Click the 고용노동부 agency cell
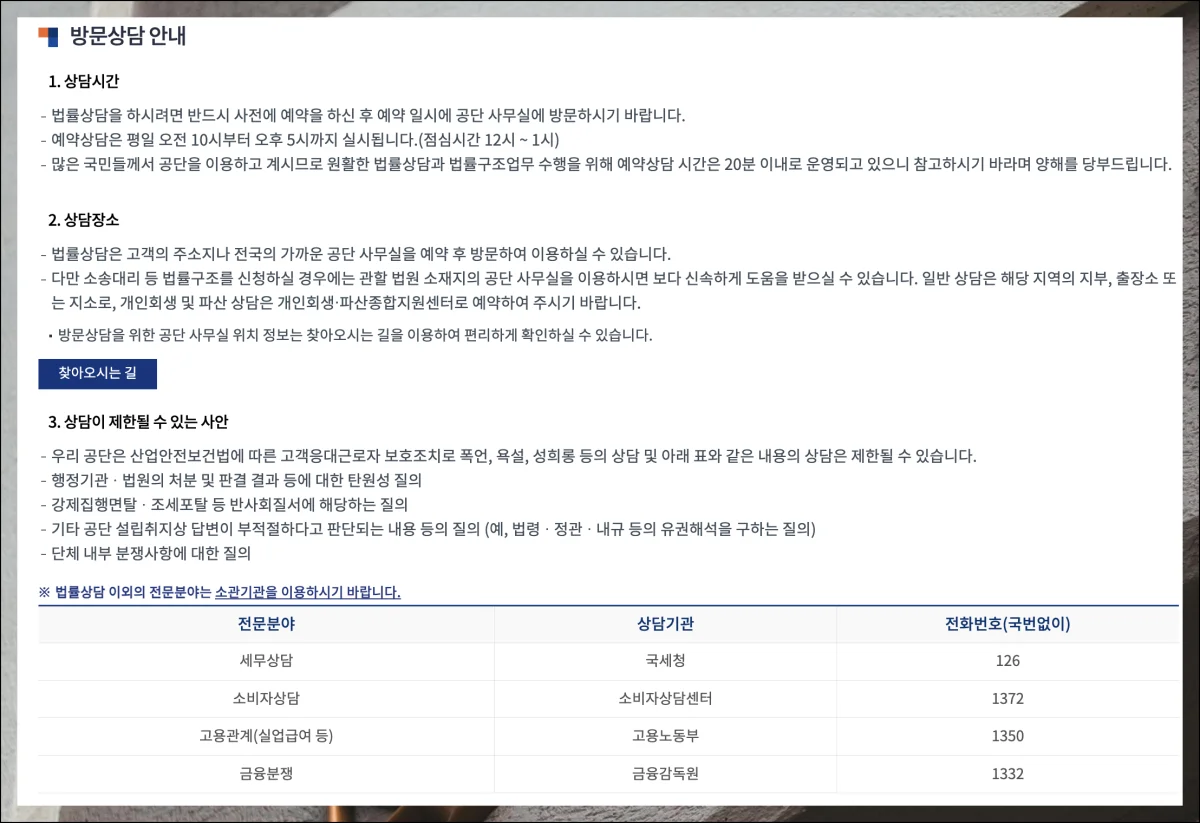The width and height of the screenshot is (1200, 823). click(665, 736)
